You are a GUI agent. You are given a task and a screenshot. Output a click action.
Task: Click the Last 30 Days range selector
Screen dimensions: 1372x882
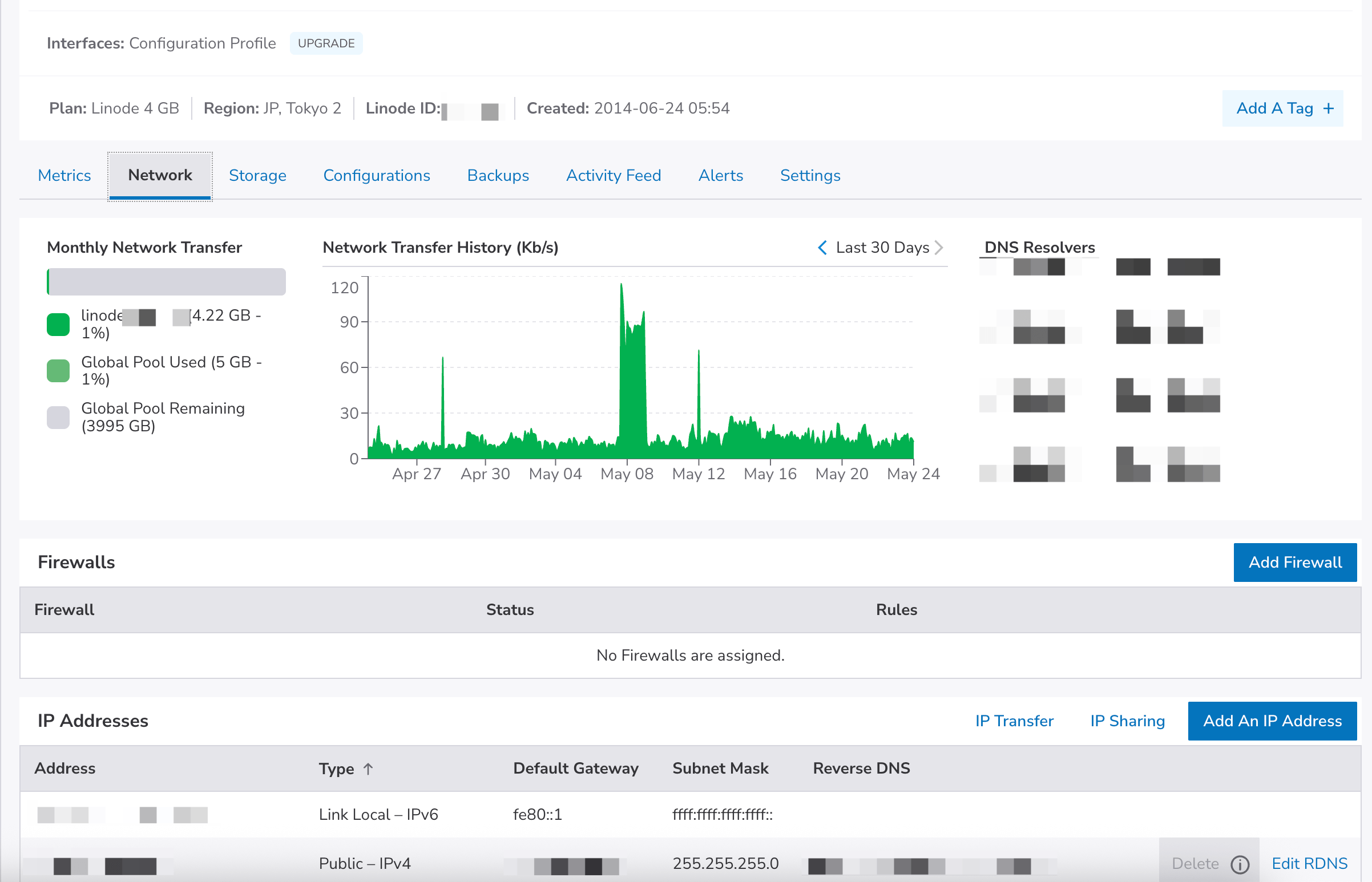pyautogui.click(x=882, y=248)
